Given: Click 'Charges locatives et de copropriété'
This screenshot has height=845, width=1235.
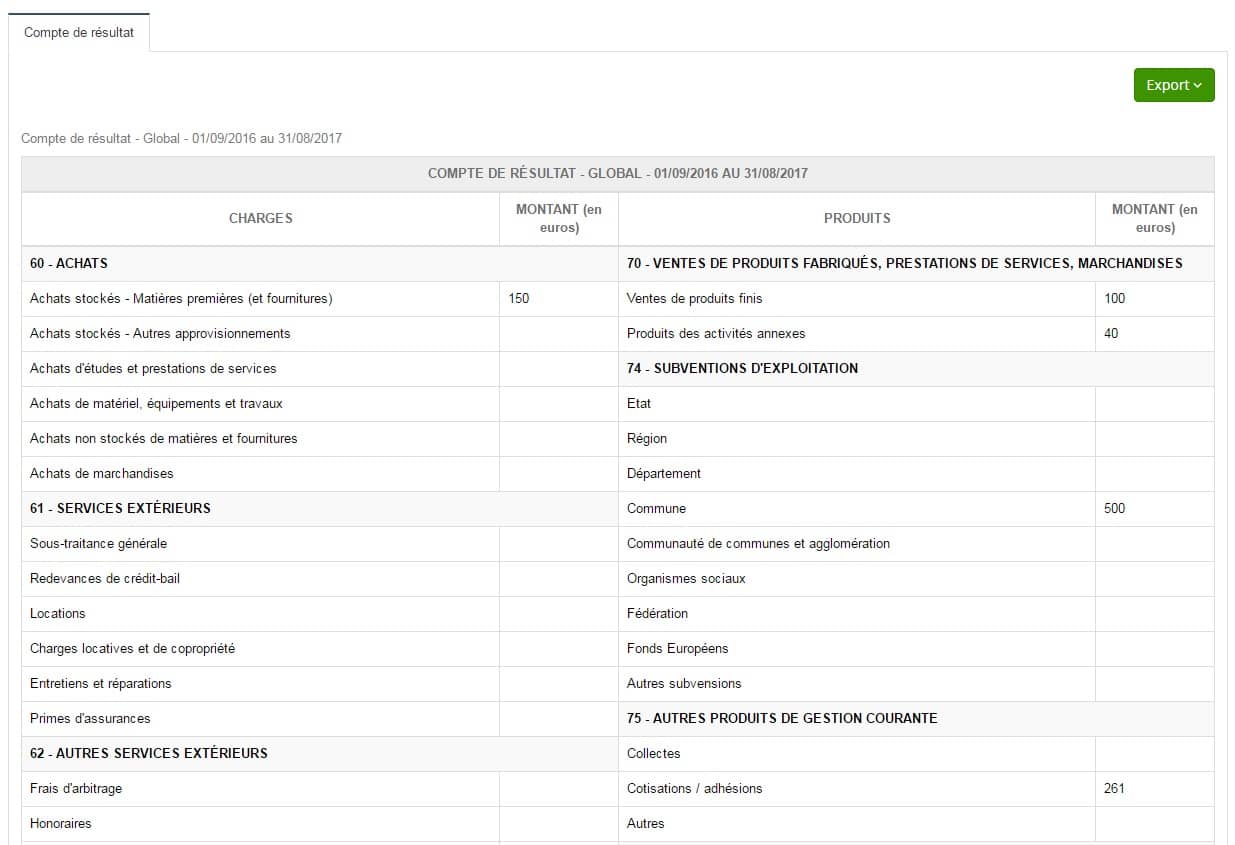Looking at the screenshot, I should [x=133, y=648].
